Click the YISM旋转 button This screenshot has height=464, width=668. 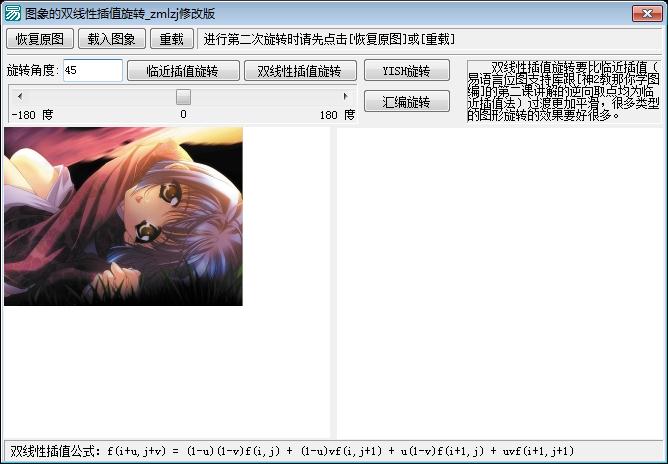[407, 70]
